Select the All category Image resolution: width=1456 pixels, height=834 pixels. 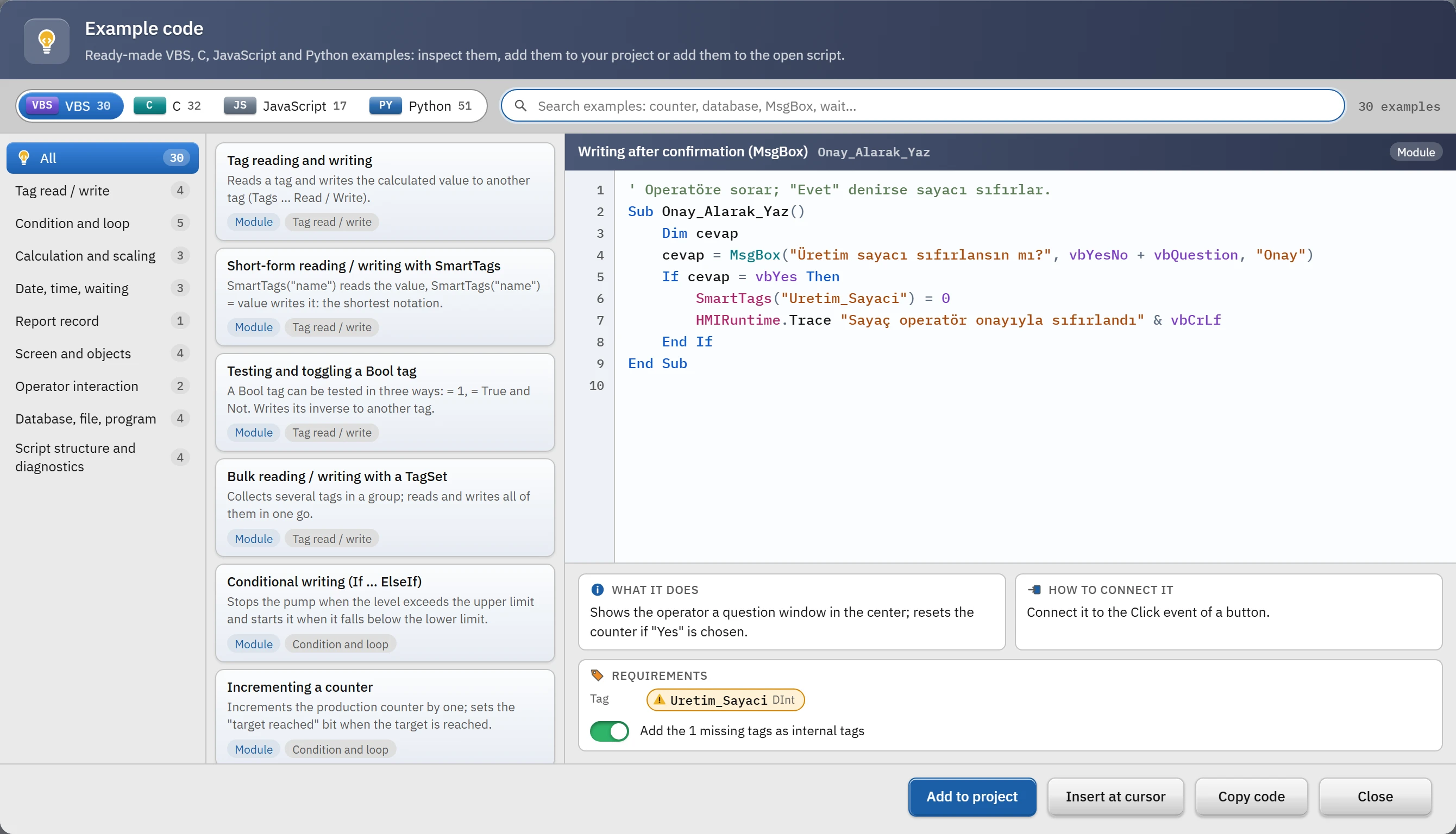pyautogui.click(x=103, y=157)
